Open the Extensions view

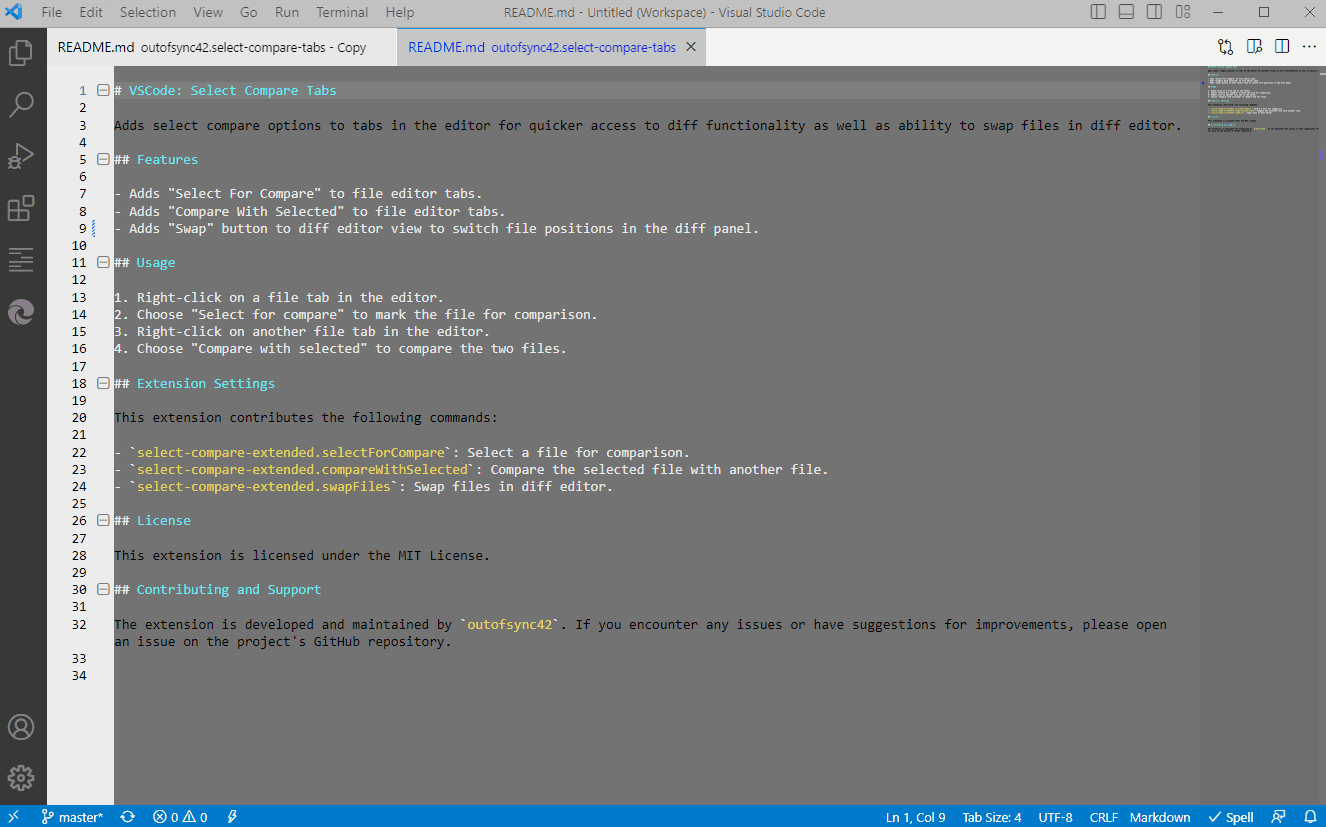click(x=21, y=208)
